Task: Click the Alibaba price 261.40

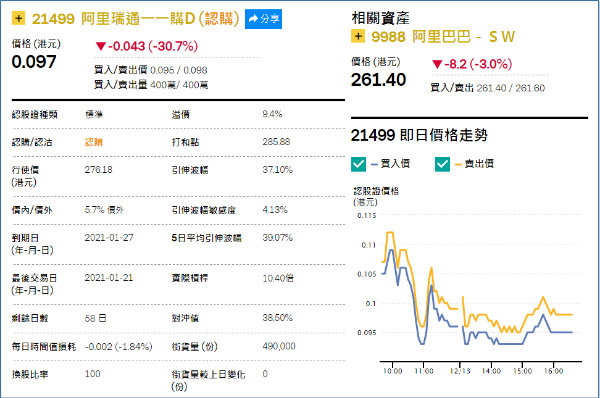Action: pyautogui.click(x=378, y=80)
